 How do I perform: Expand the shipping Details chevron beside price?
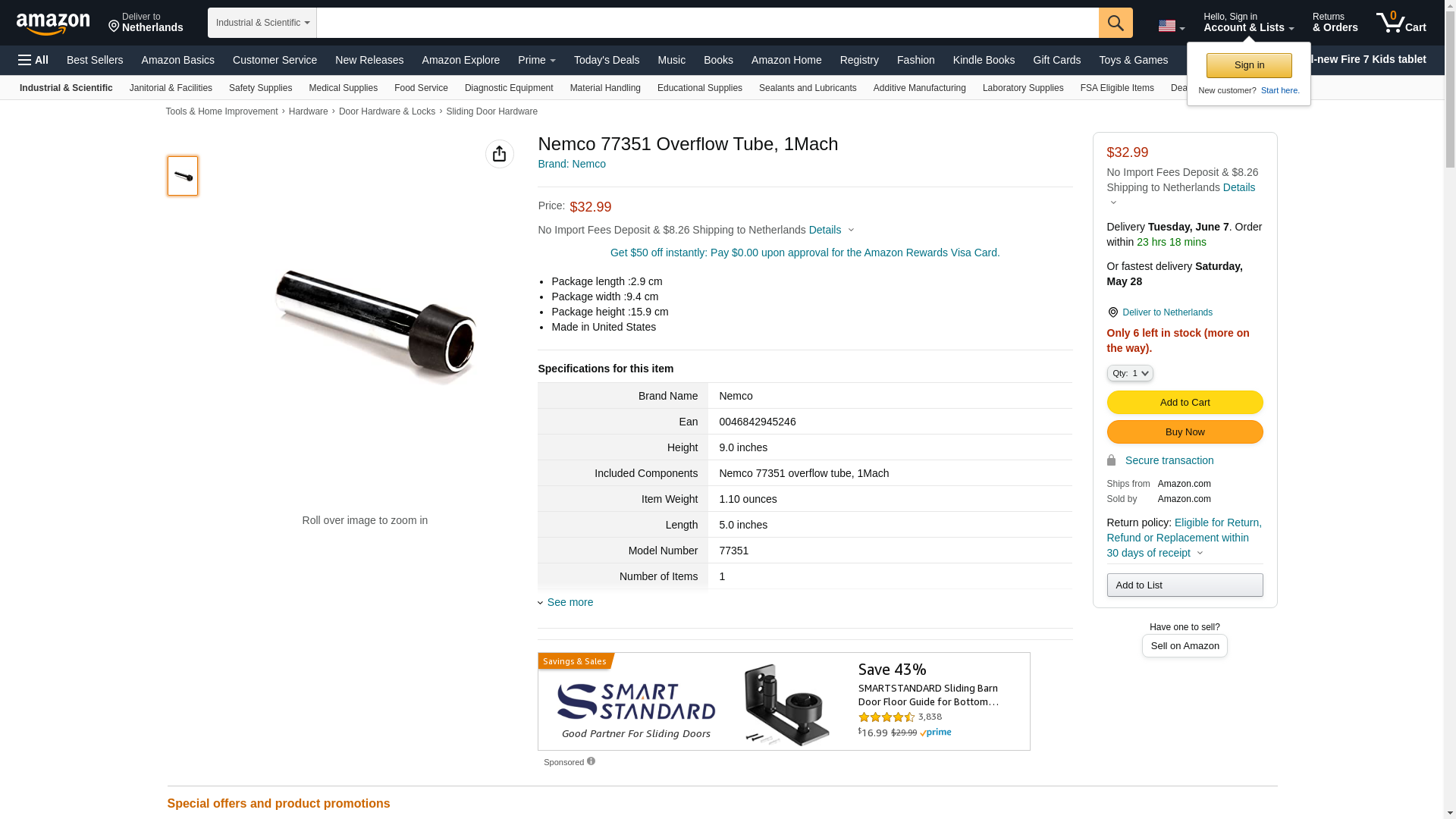coord(851,230)
